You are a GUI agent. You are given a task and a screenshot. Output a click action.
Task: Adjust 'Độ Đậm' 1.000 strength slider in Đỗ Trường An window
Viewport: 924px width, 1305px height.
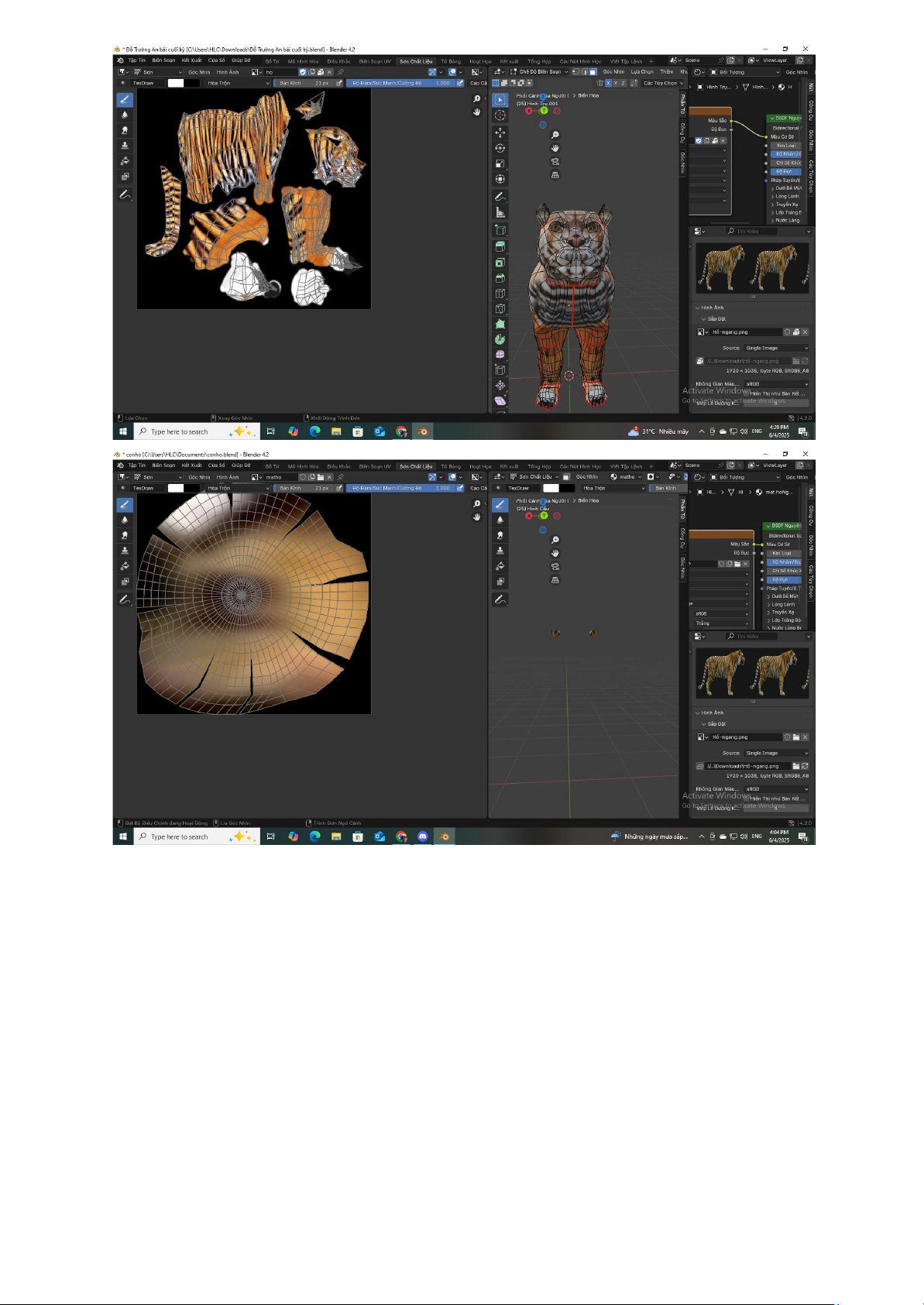coord(400,83)
